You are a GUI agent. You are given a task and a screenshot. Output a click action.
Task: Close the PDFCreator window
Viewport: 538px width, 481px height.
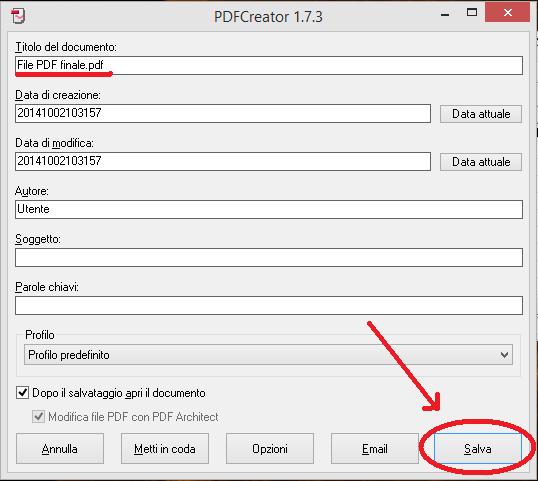coord(507,13)
